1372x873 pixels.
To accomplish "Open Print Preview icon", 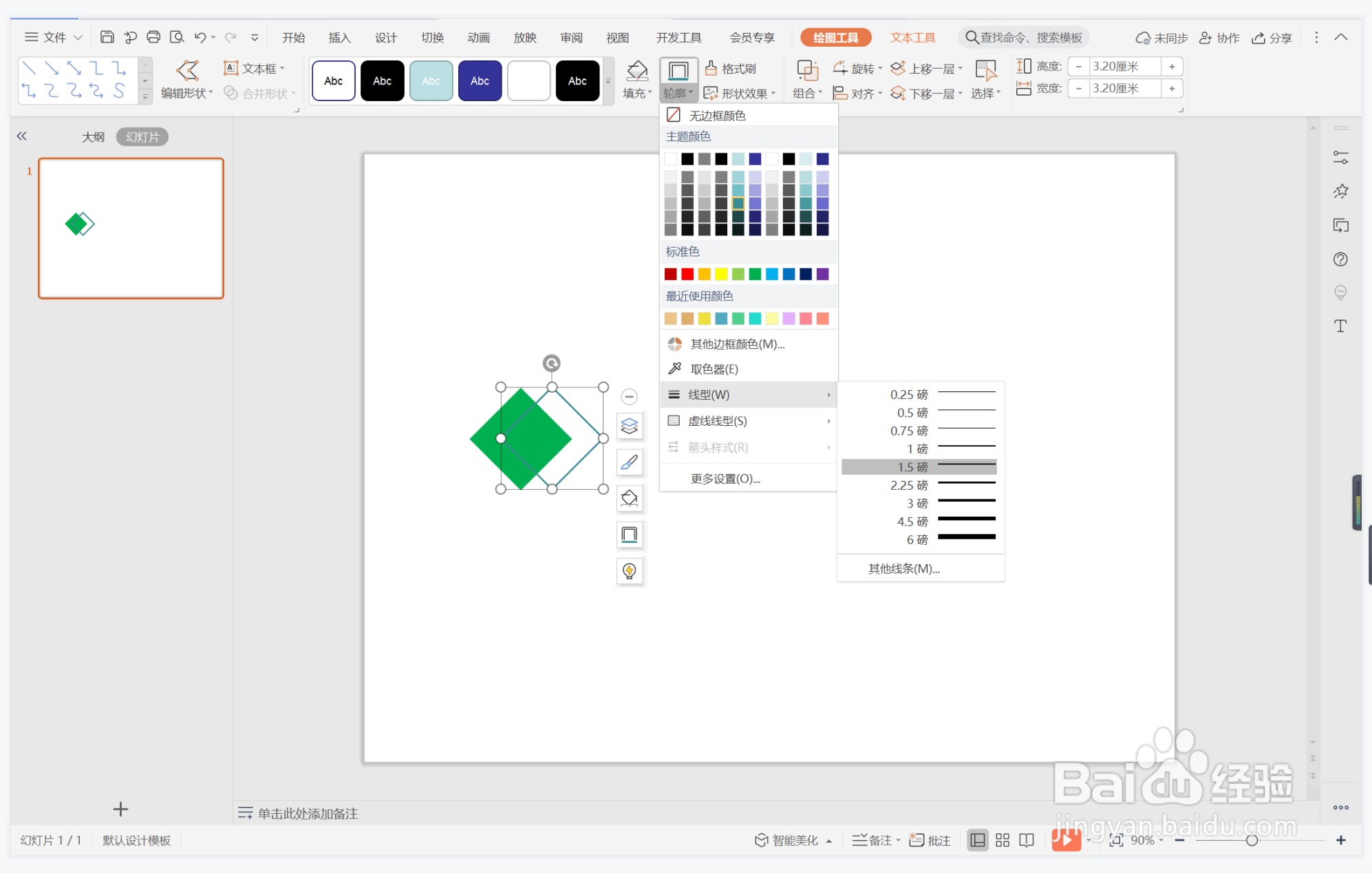I will click(x=177, y=37).
